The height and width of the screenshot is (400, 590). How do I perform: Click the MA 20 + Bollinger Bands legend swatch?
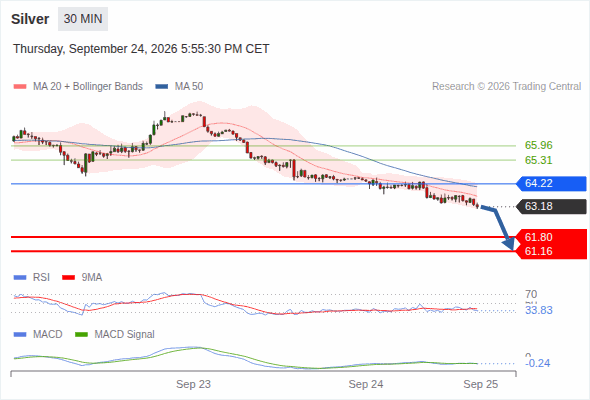tap(20, 87)
